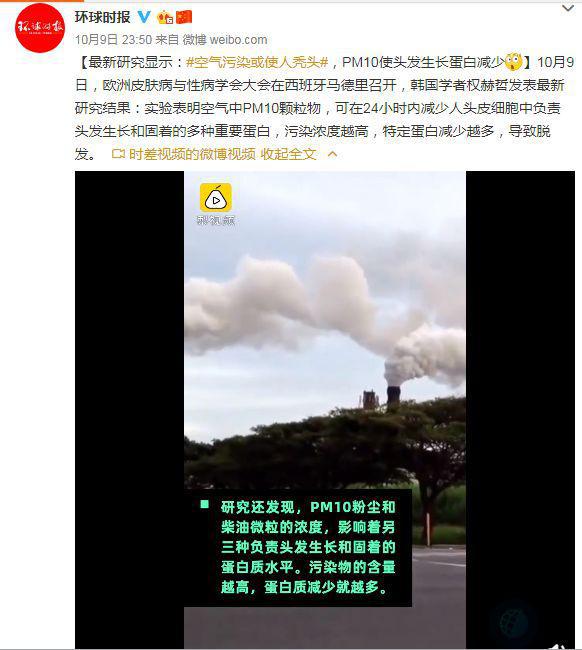
Task: Click the video camera icon before 时差视频
Action: 118,154
